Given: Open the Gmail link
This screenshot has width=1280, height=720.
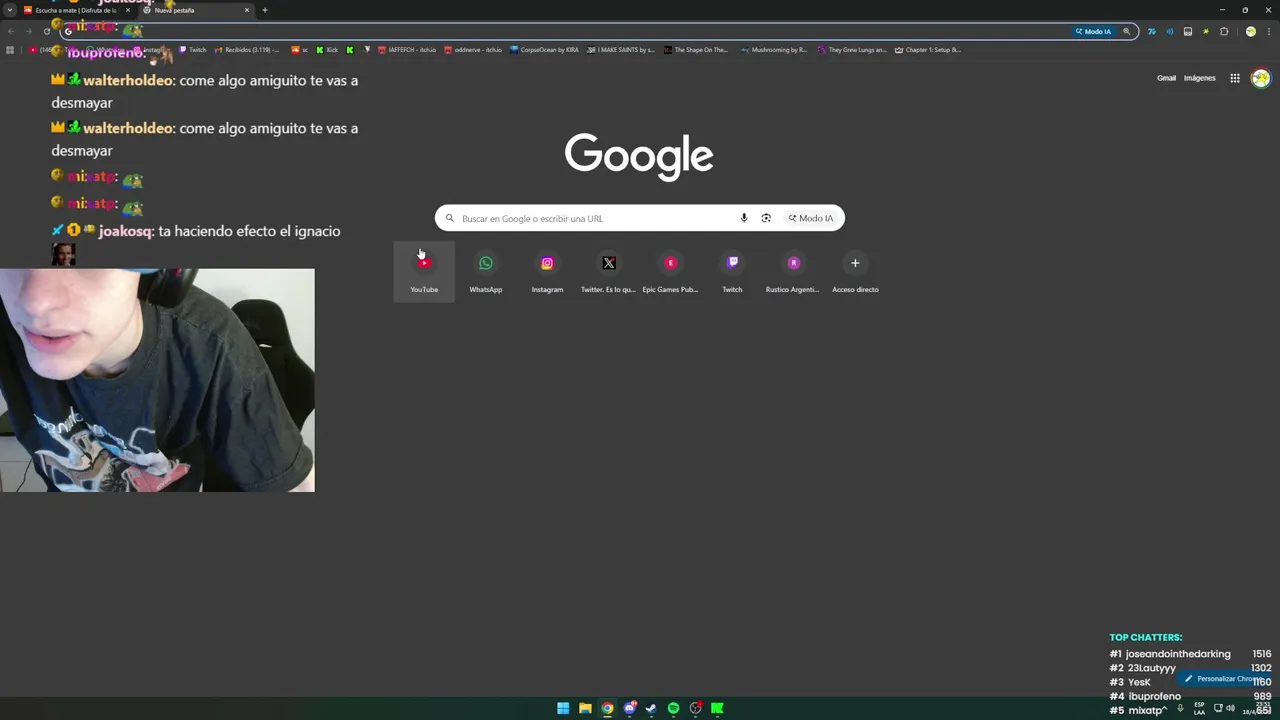Looking at the screenshot, I should 1166,78.
